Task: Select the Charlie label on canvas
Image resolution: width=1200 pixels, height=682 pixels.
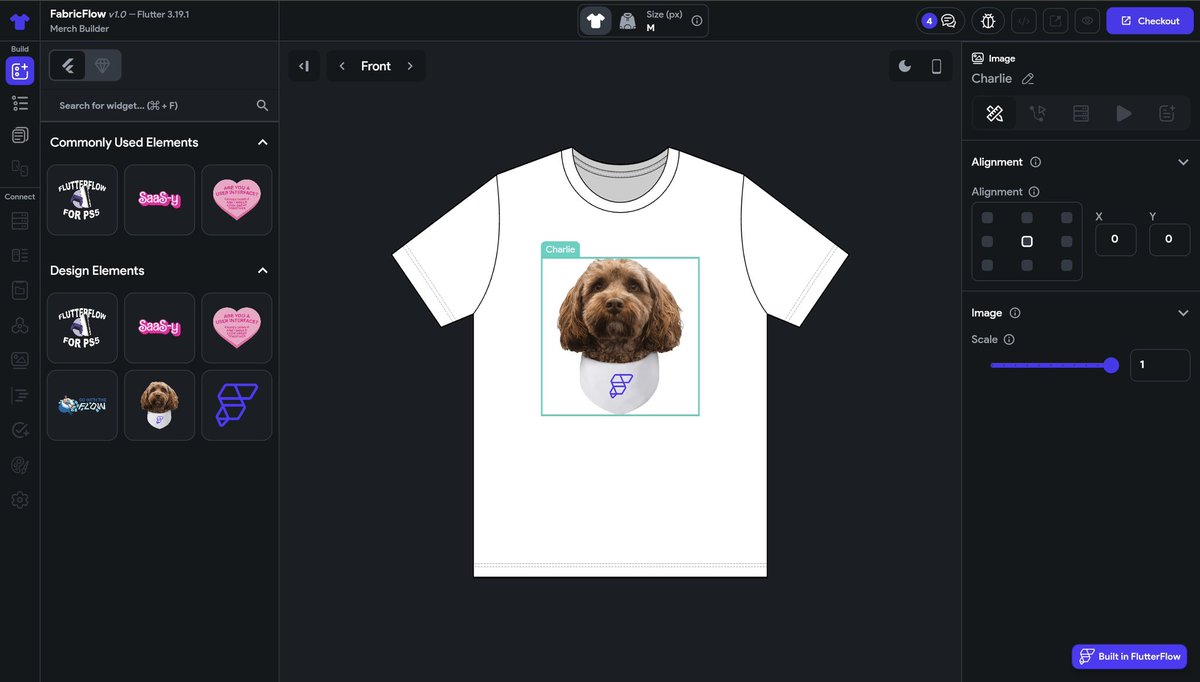Action: click(560, 249)
